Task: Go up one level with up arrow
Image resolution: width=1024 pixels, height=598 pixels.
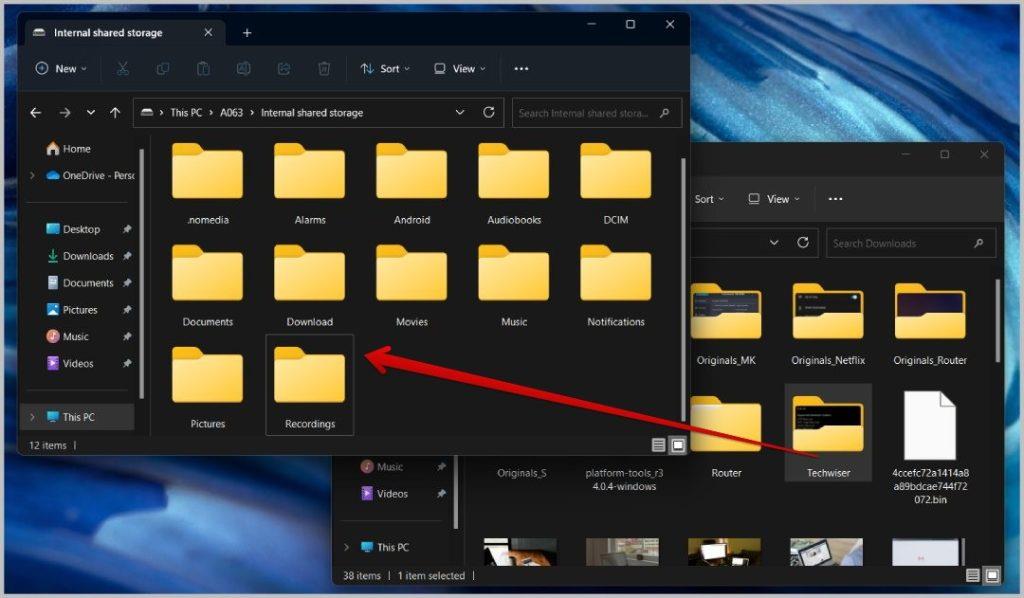Action: (115, 113)
